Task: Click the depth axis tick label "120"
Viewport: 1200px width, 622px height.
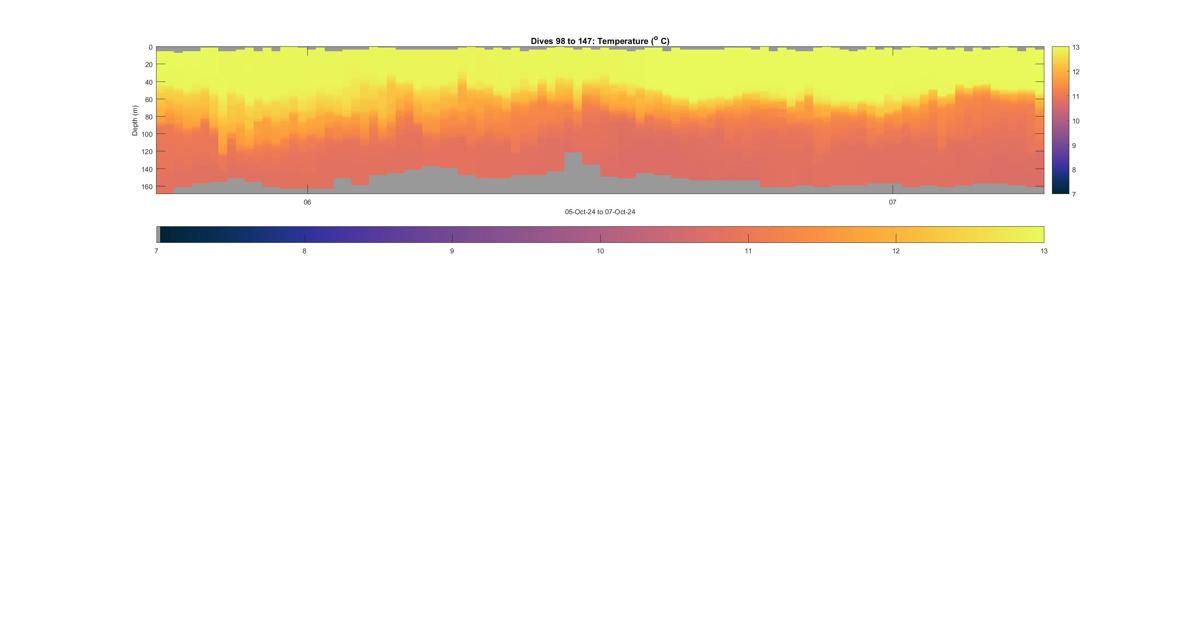Action: click(x=147, y=152)
